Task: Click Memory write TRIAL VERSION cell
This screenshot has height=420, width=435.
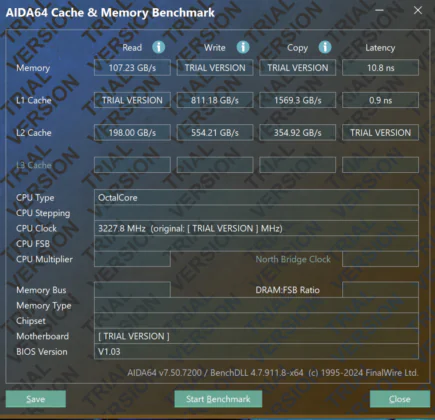Action: pos(215,68)
